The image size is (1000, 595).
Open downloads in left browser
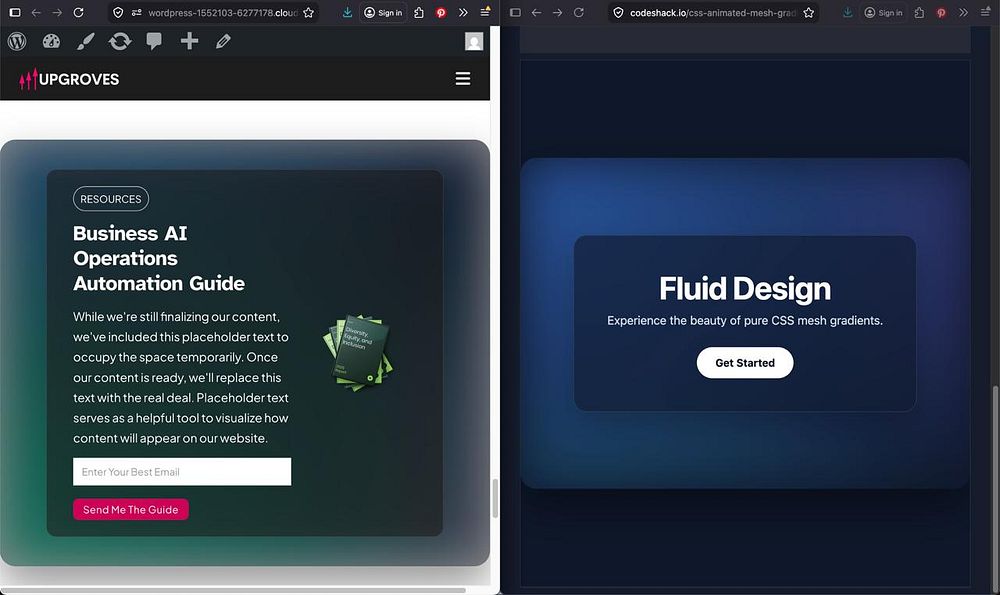click(x=347, y=12)
